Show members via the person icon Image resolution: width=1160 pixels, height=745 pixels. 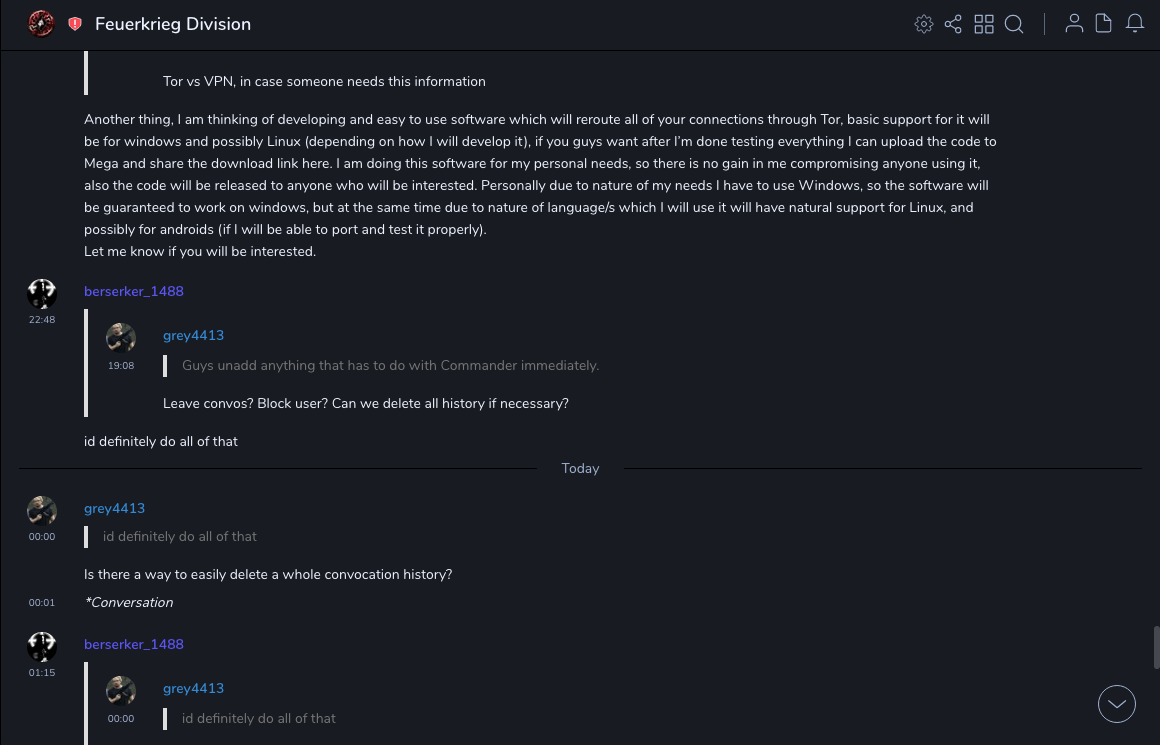tap(1074, 24)
